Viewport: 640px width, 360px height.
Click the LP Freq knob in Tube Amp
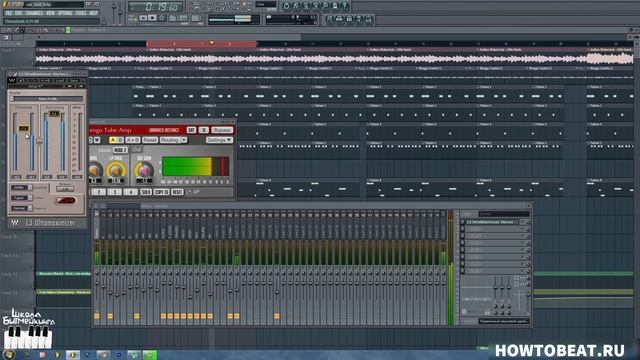pyautogui.click(x=116, y=170)
